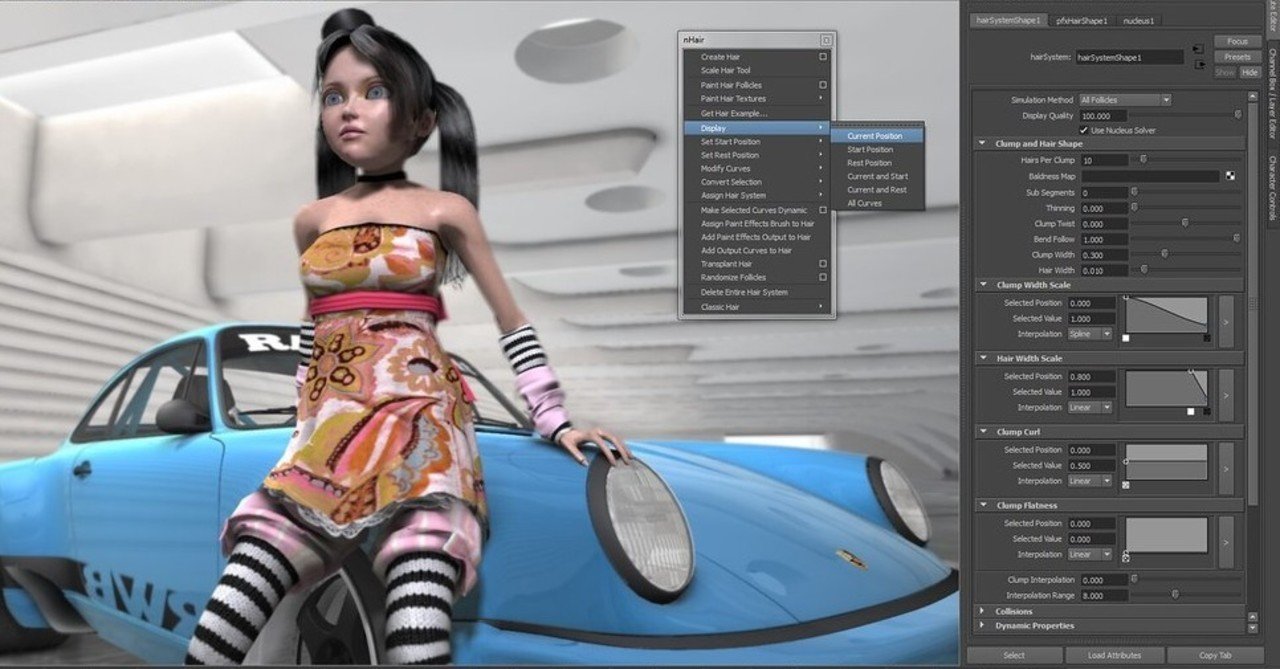Open Make Selected Curves Dynamic option box

point(823,210)
